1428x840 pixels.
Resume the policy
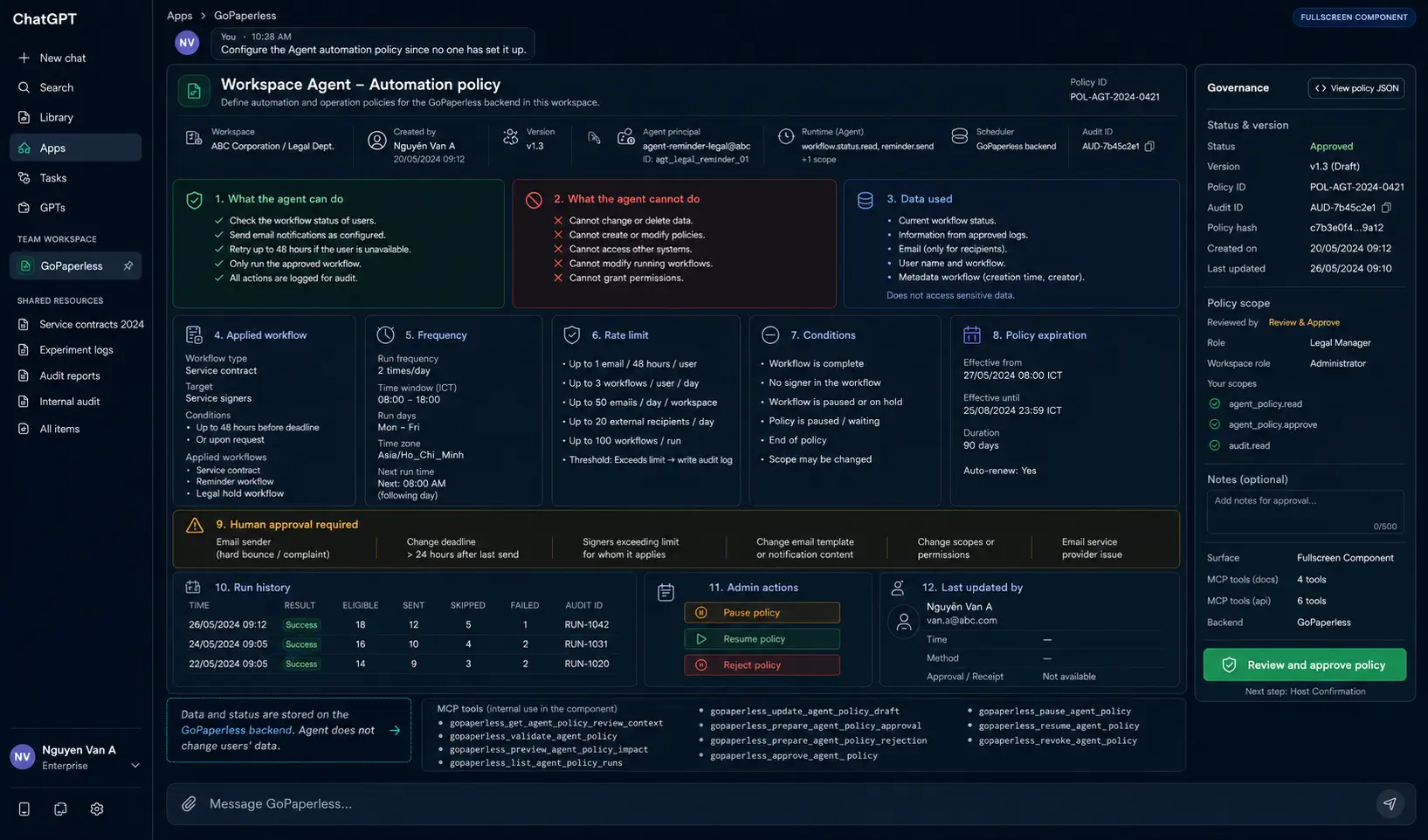[x=762, y=639]
